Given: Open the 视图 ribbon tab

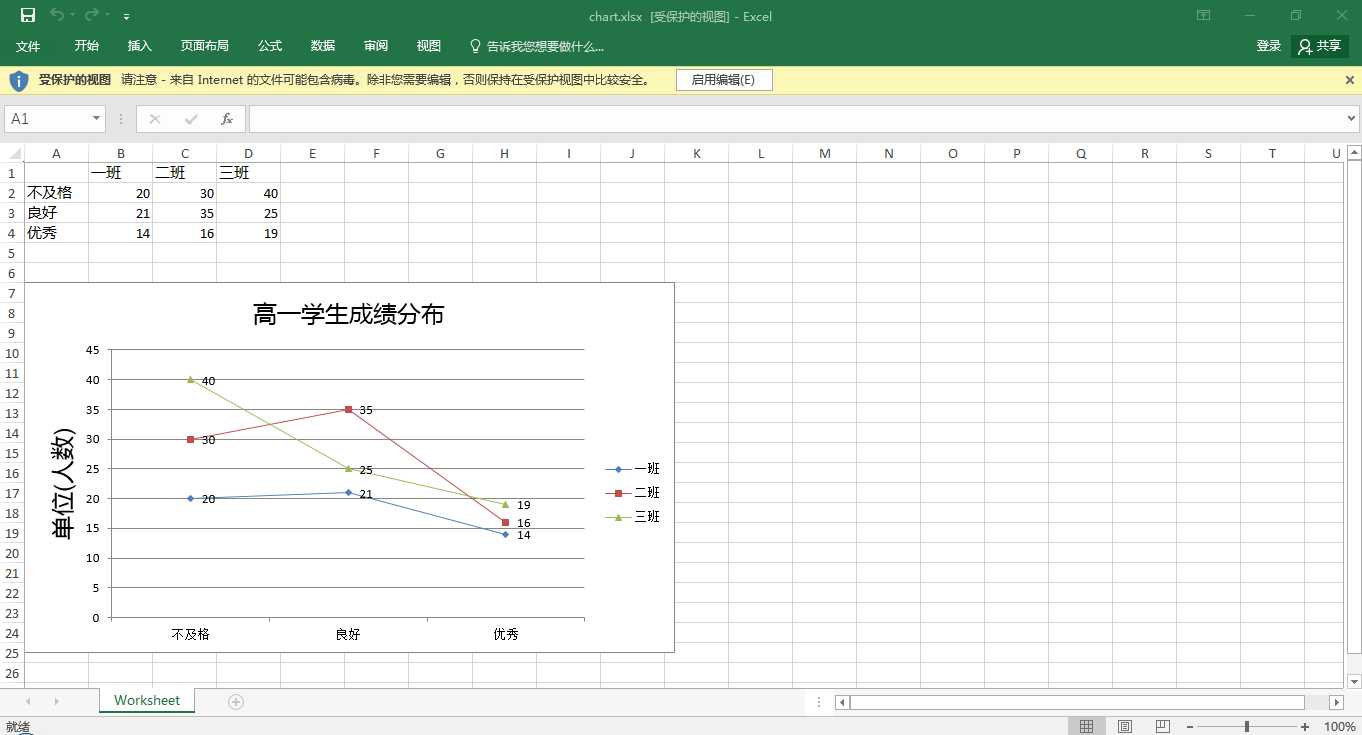Looking at the screenshot, I should (429, 46).
